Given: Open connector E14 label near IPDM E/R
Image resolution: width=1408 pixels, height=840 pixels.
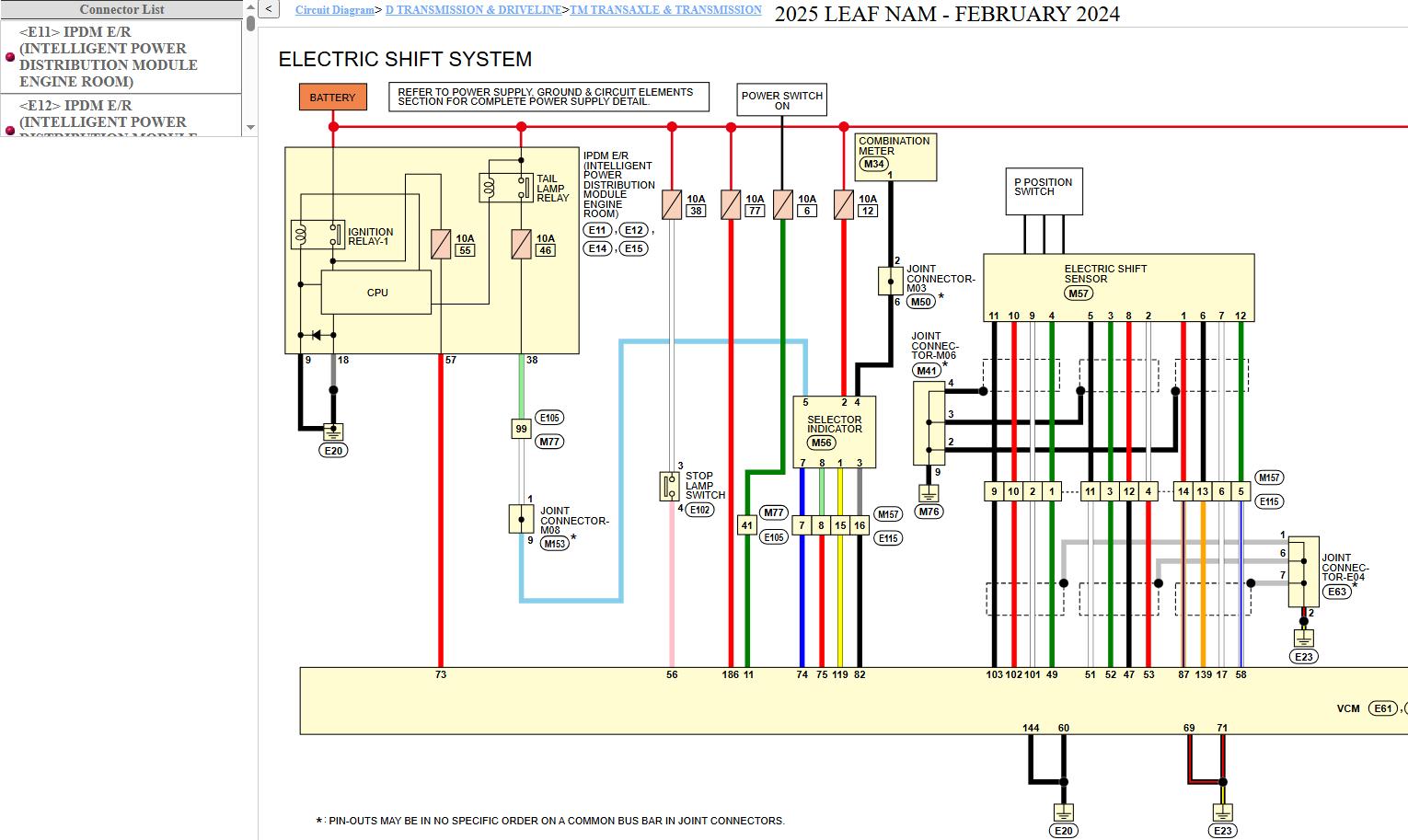Looking at the screenshot, I should pos(597,248).
